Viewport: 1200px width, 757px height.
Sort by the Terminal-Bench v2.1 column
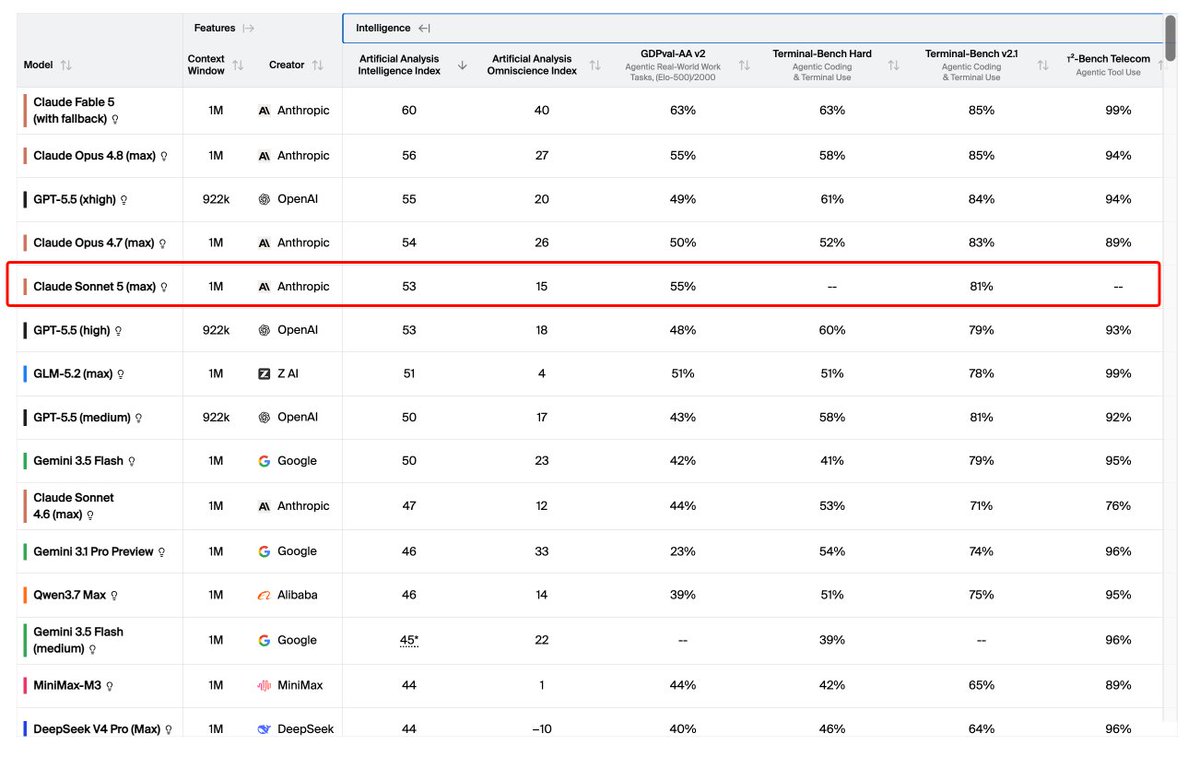click(x=1043, y=65)
